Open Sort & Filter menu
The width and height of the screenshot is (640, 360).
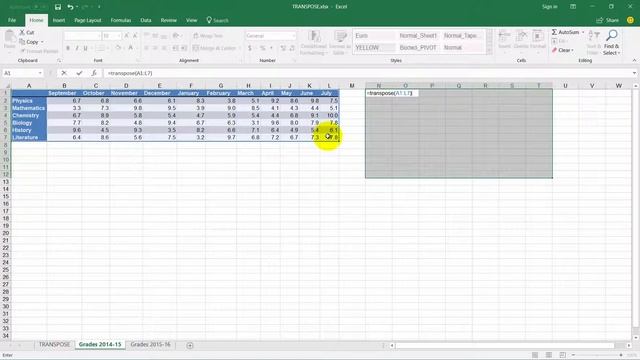pyautogui.click(x=593, y=42)
